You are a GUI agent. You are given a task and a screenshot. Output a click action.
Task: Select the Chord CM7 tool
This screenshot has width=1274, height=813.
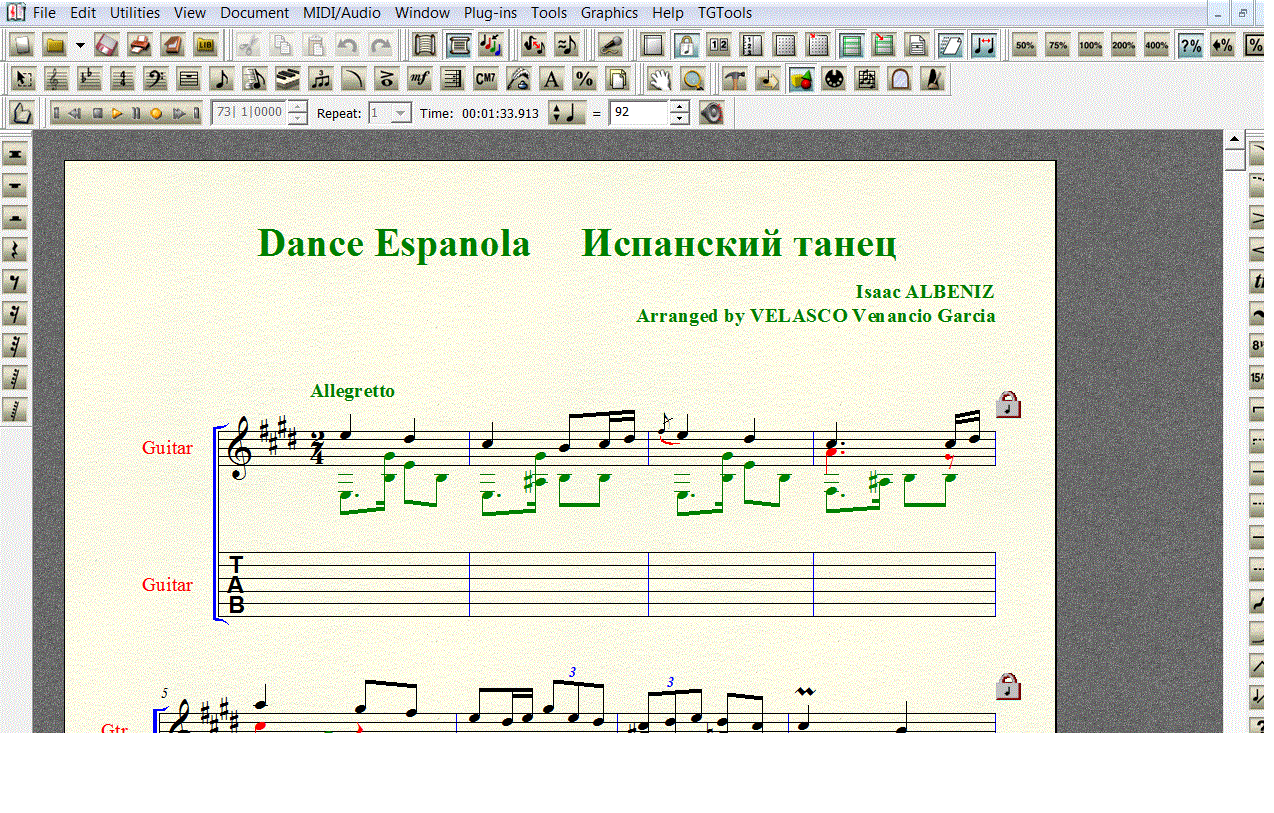pos(486,80)
